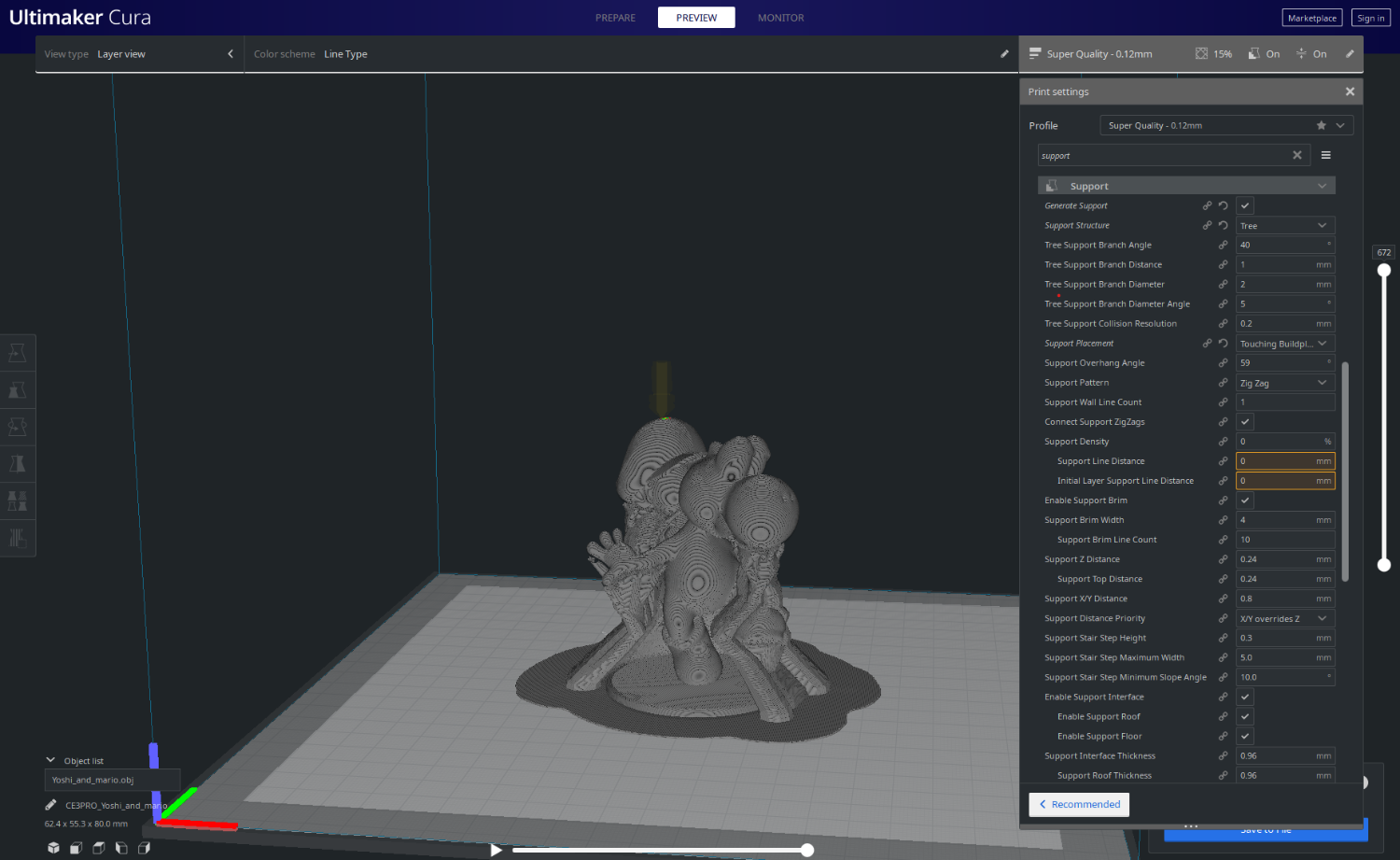Open the Marketplace button
Viewport: 1400px width, 860px height.
click(x=1311, y=18)
